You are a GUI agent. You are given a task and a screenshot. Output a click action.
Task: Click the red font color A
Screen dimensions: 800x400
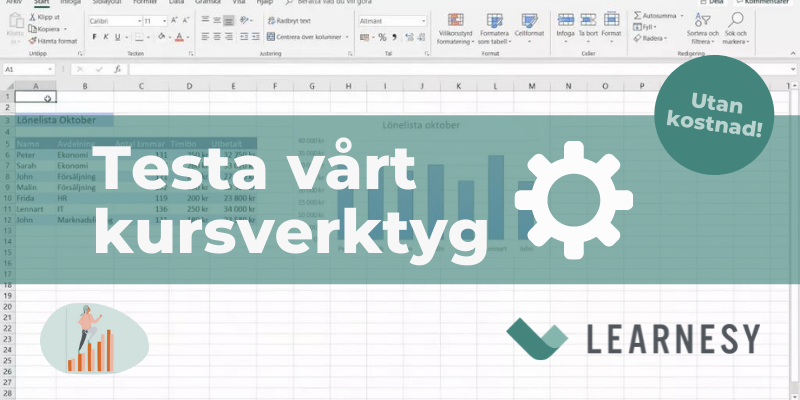(179, 37)
